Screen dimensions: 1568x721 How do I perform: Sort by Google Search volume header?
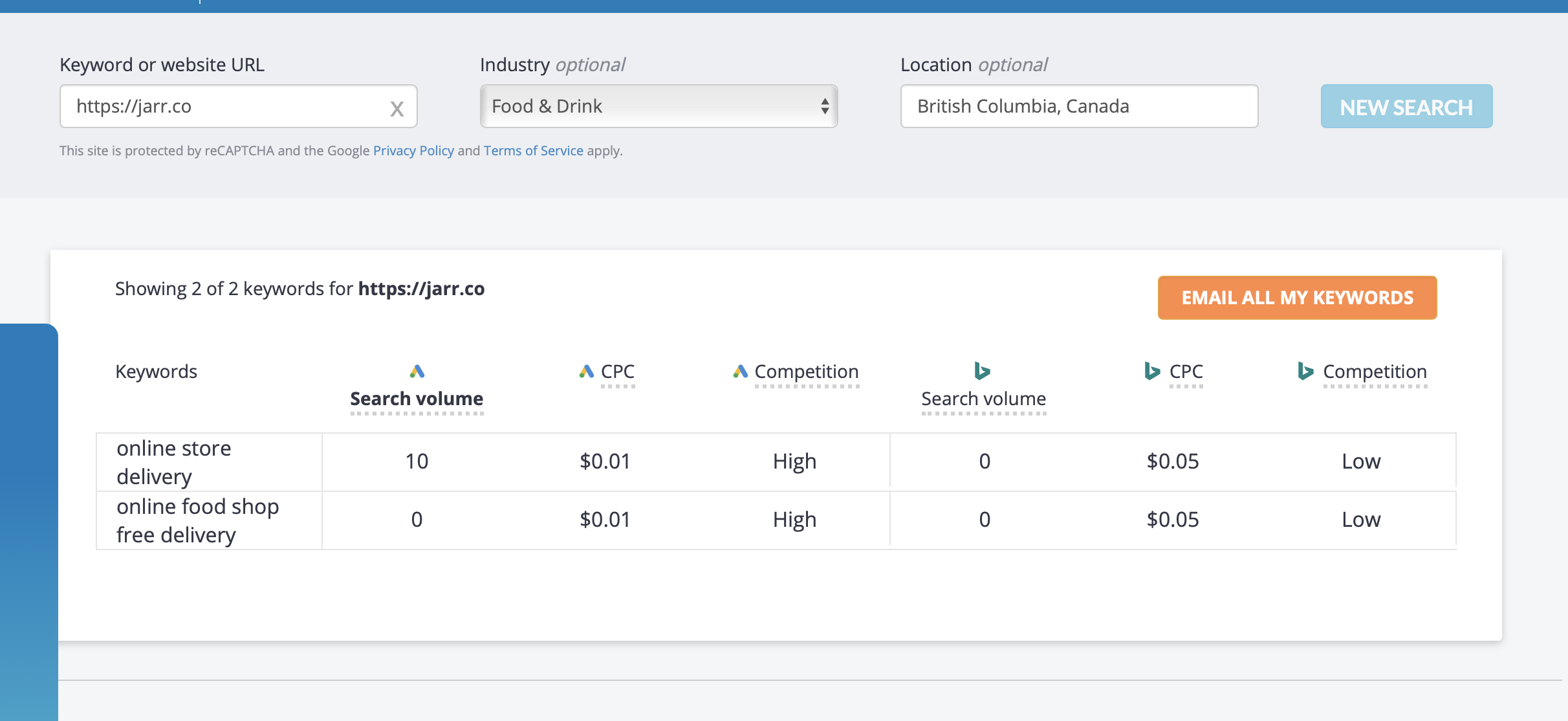417,399
